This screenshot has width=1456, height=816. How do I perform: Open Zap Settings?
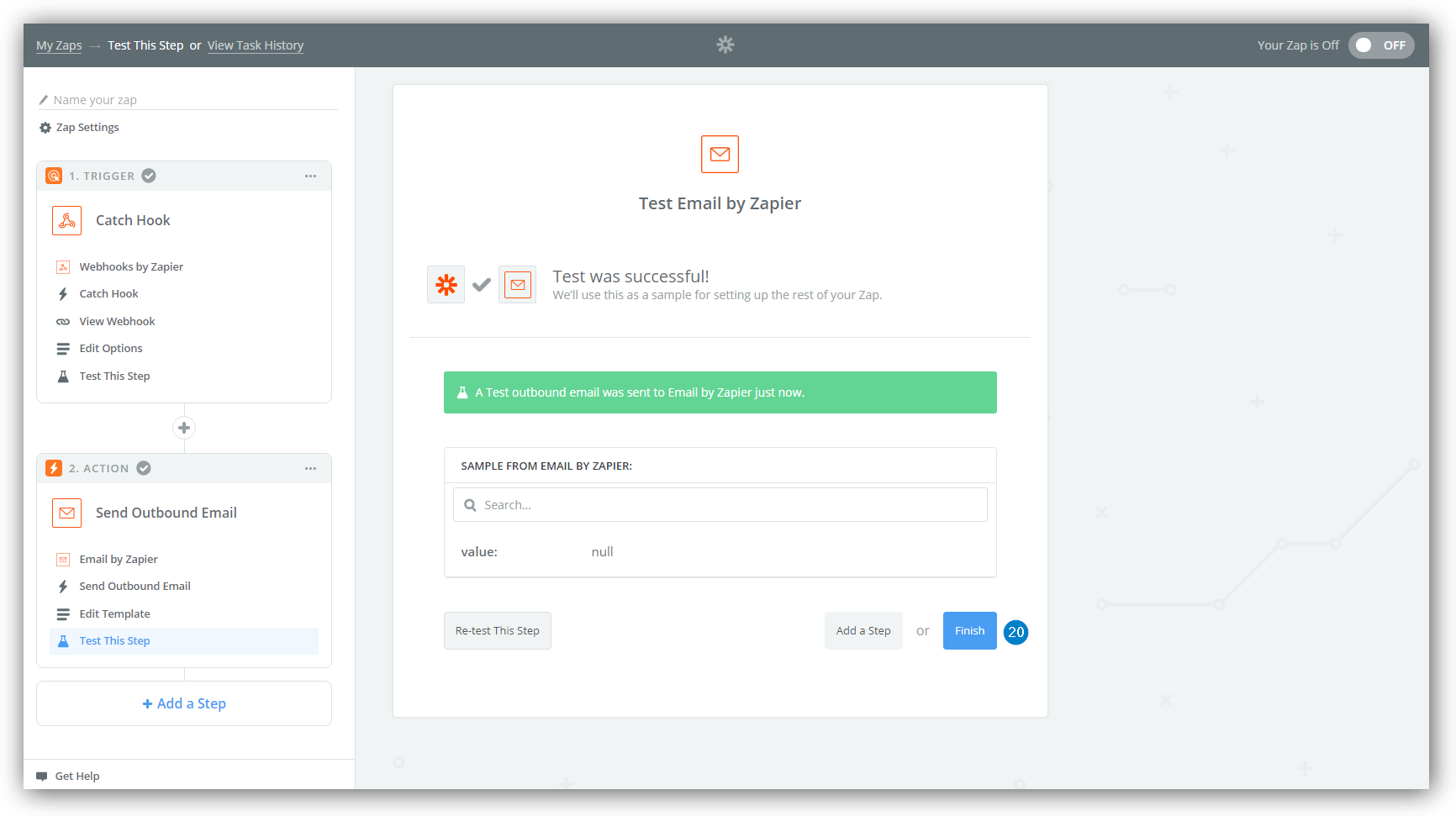click(80, 128)
